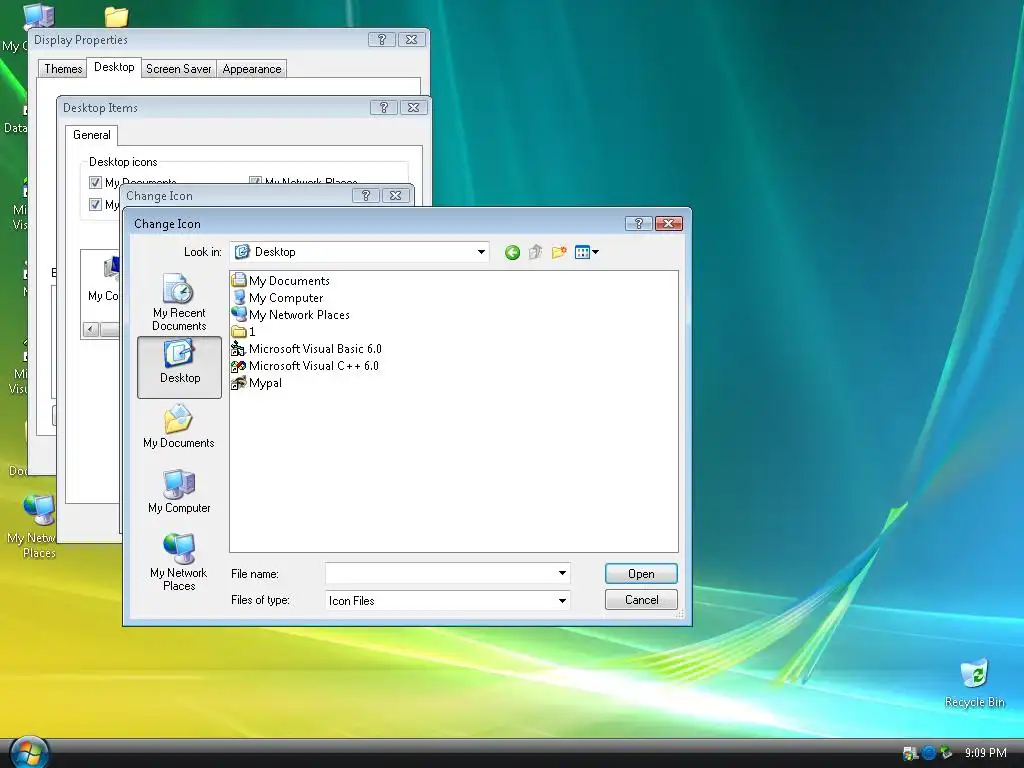
Task: Open the Views menu dropdown in the toolbar
Action: pos(586,252)
